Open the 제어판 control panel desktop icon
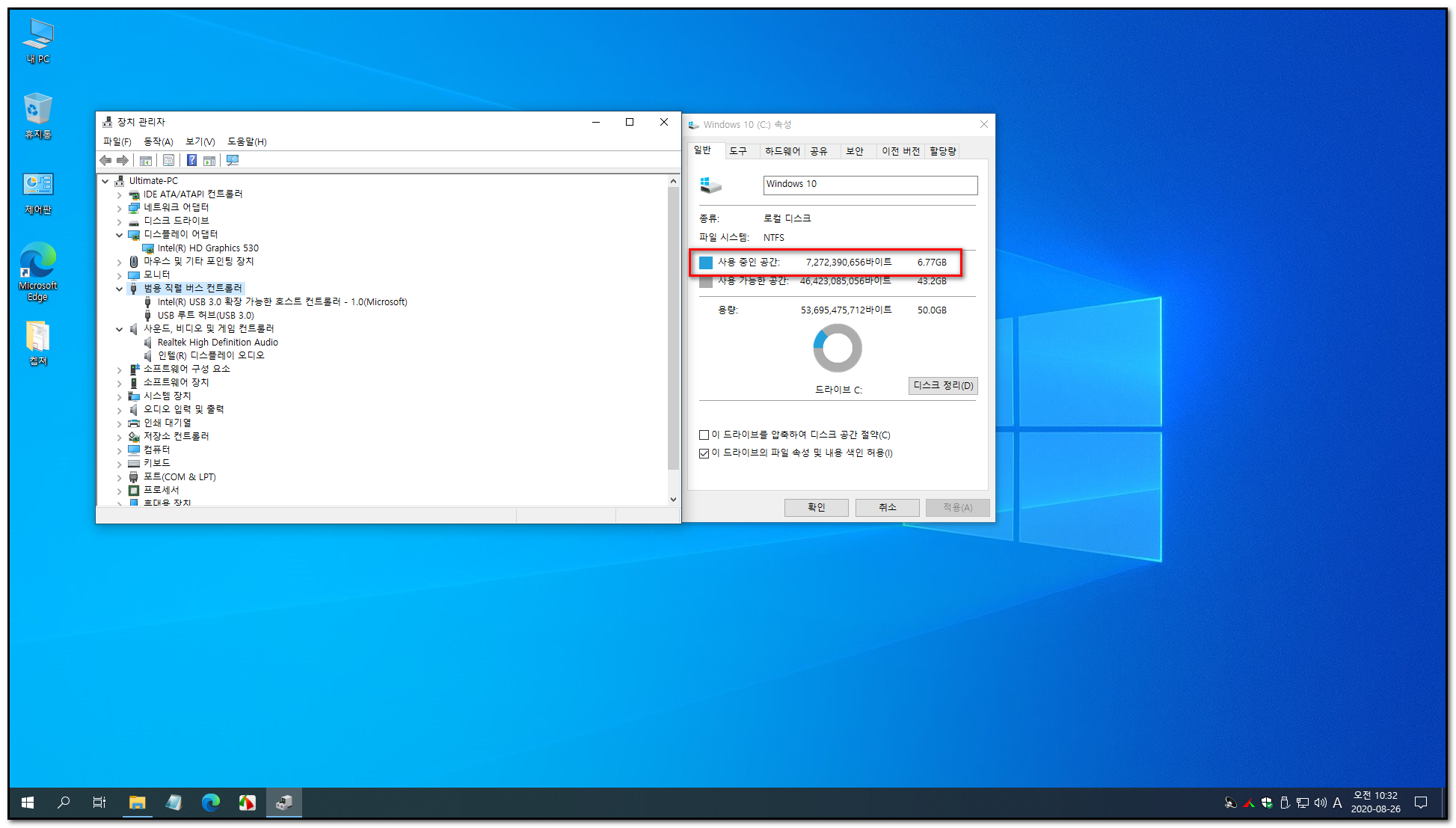Image resolution: width=1456 pixels, height=828 pixels. [x=38, y=193]
